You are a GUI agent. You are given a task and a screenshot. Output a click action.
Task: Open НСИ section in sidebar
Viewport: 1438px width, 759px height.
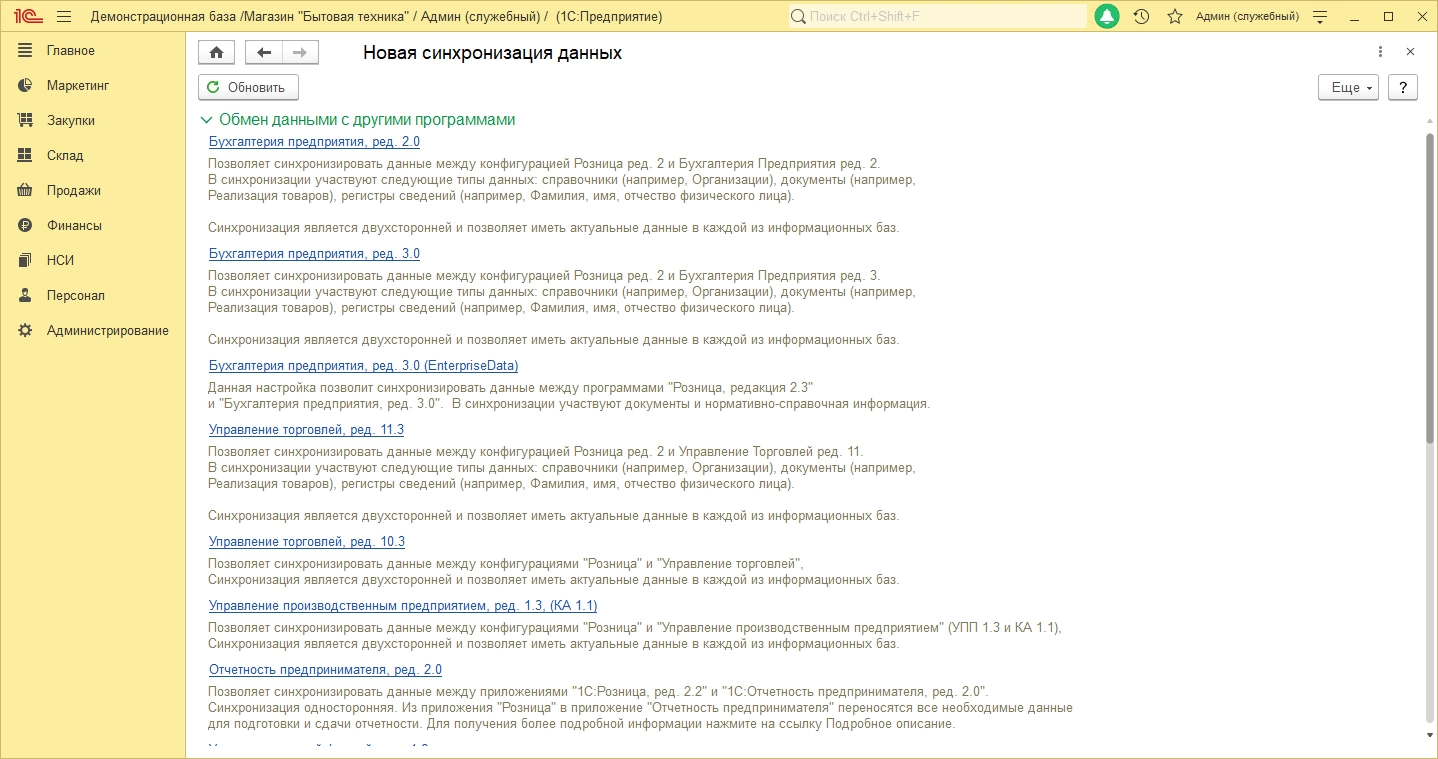[60, 261]
